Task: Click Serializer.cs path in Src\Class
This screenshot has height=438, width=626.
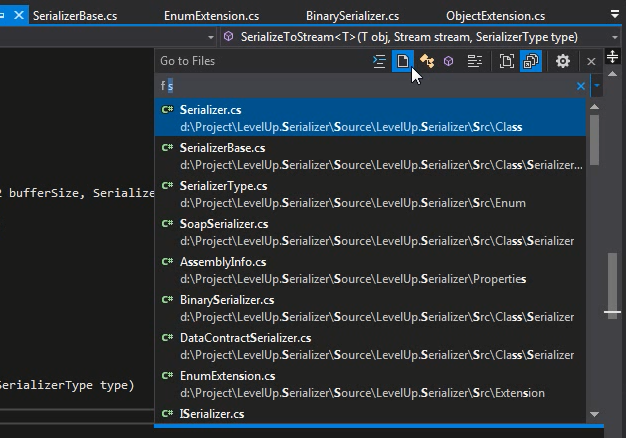Action: click(x=351, y=127)
